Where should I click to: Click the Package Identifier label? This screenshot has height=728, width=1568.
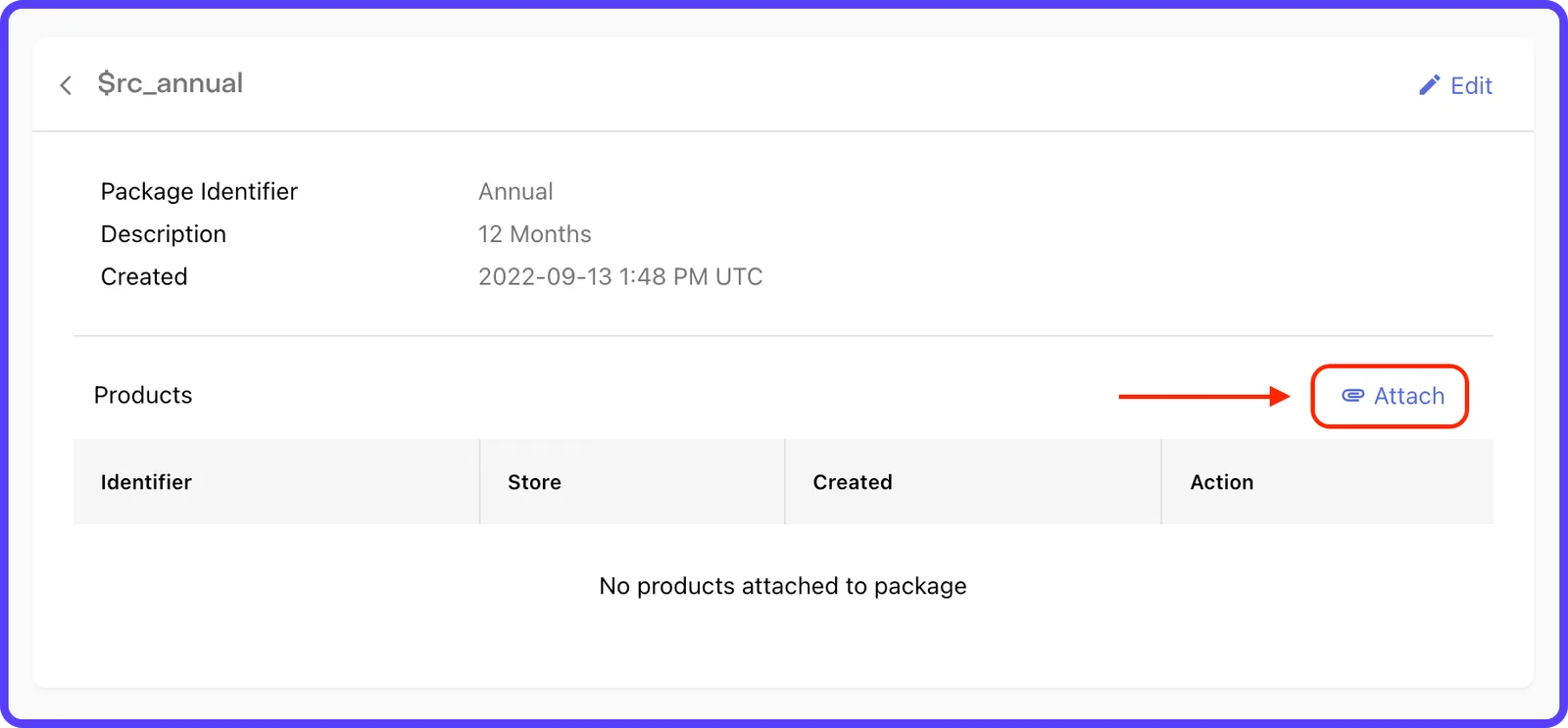(199, 191)
